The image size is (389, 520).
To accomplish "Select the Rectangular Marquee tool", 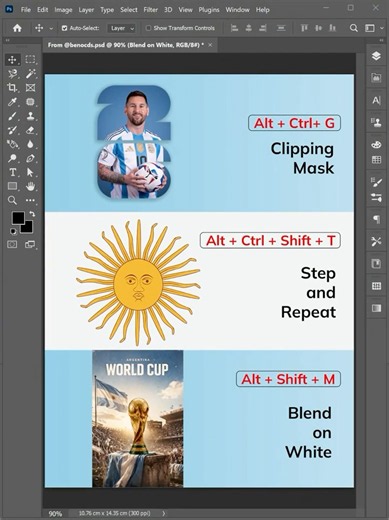I will pyautogui.click(x=30, y=60).
